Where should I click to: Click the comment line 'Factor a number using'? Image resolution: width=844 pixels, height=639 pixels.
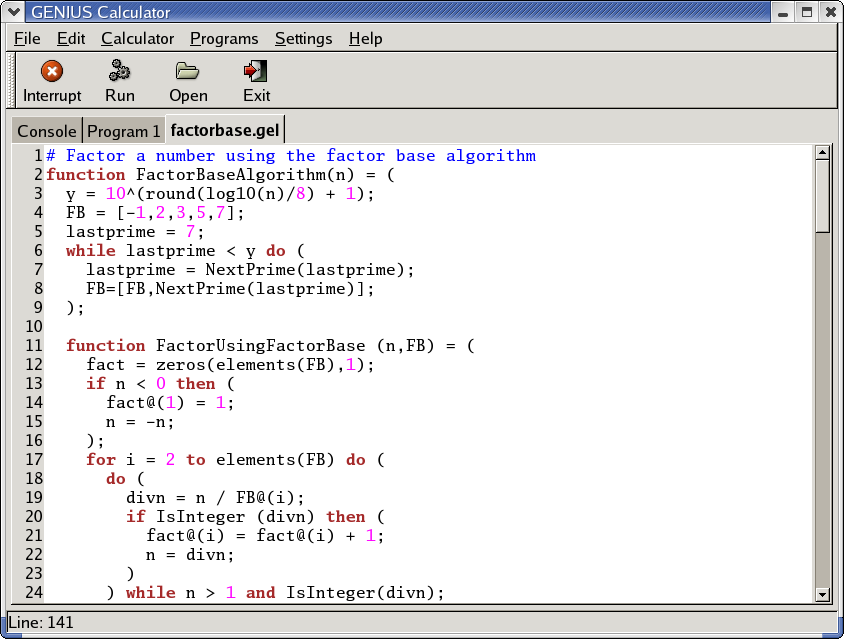point(291,156)
